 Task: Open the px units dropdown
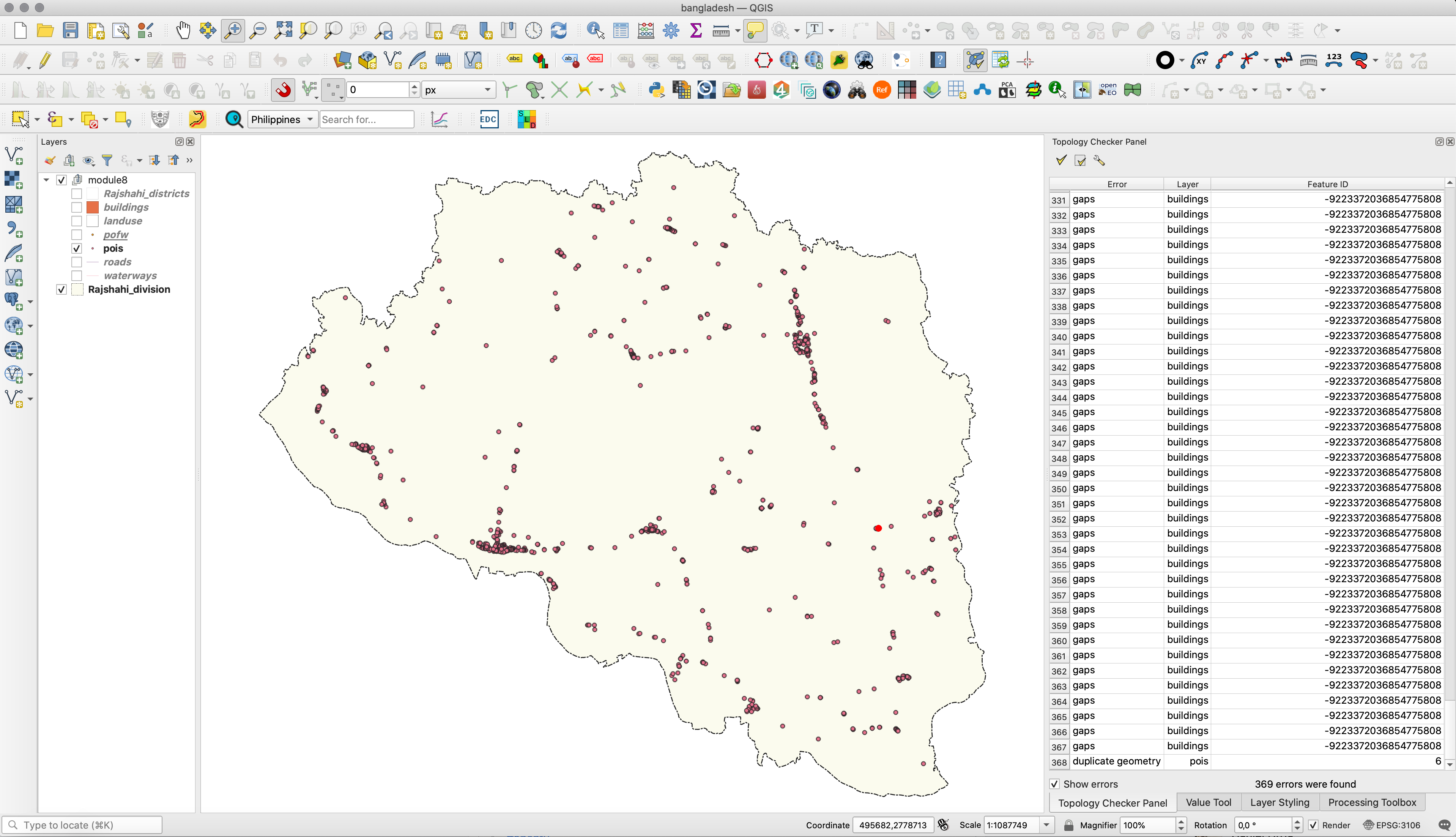(x=458, y=90)
